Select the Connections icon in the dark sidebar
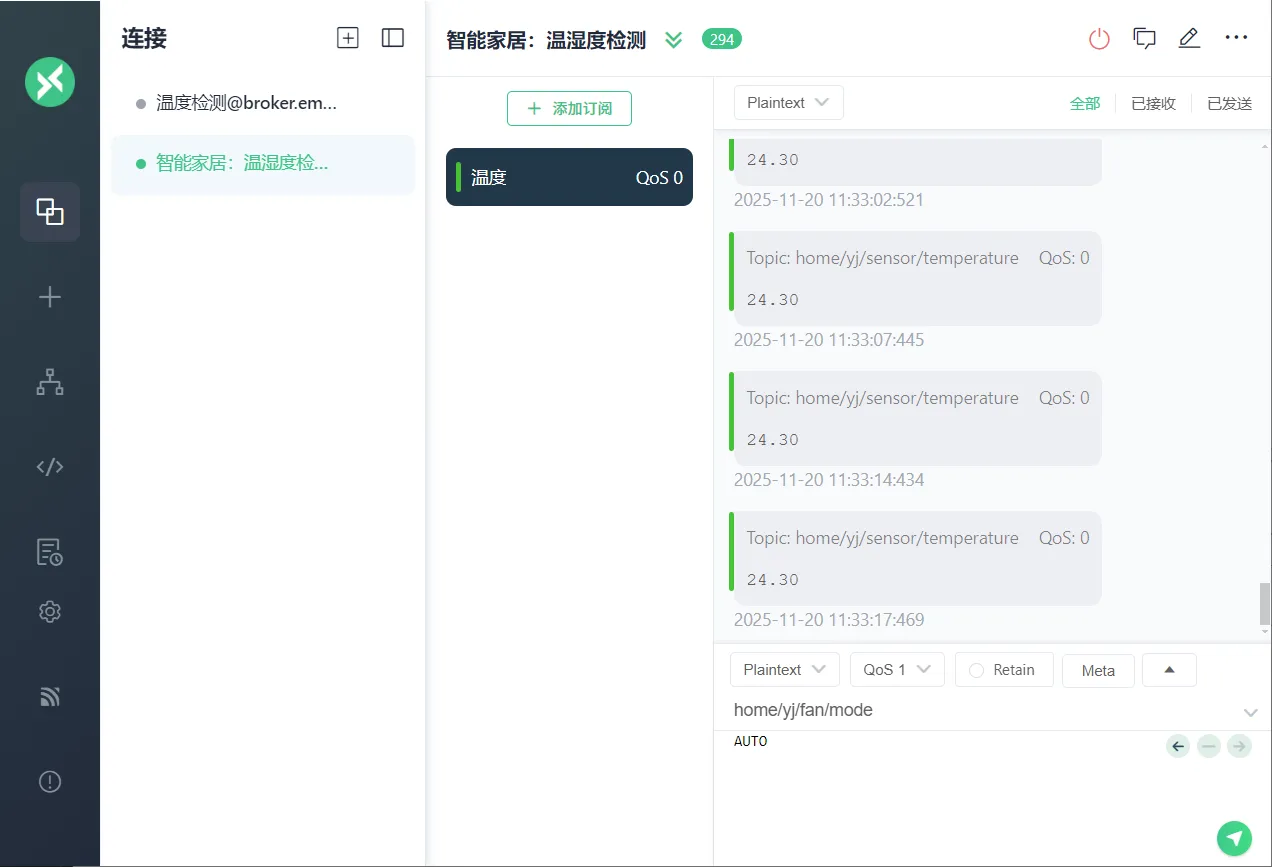Image resolution: width=1272 pixels, height=867 pixels. (x=50, y=211)
